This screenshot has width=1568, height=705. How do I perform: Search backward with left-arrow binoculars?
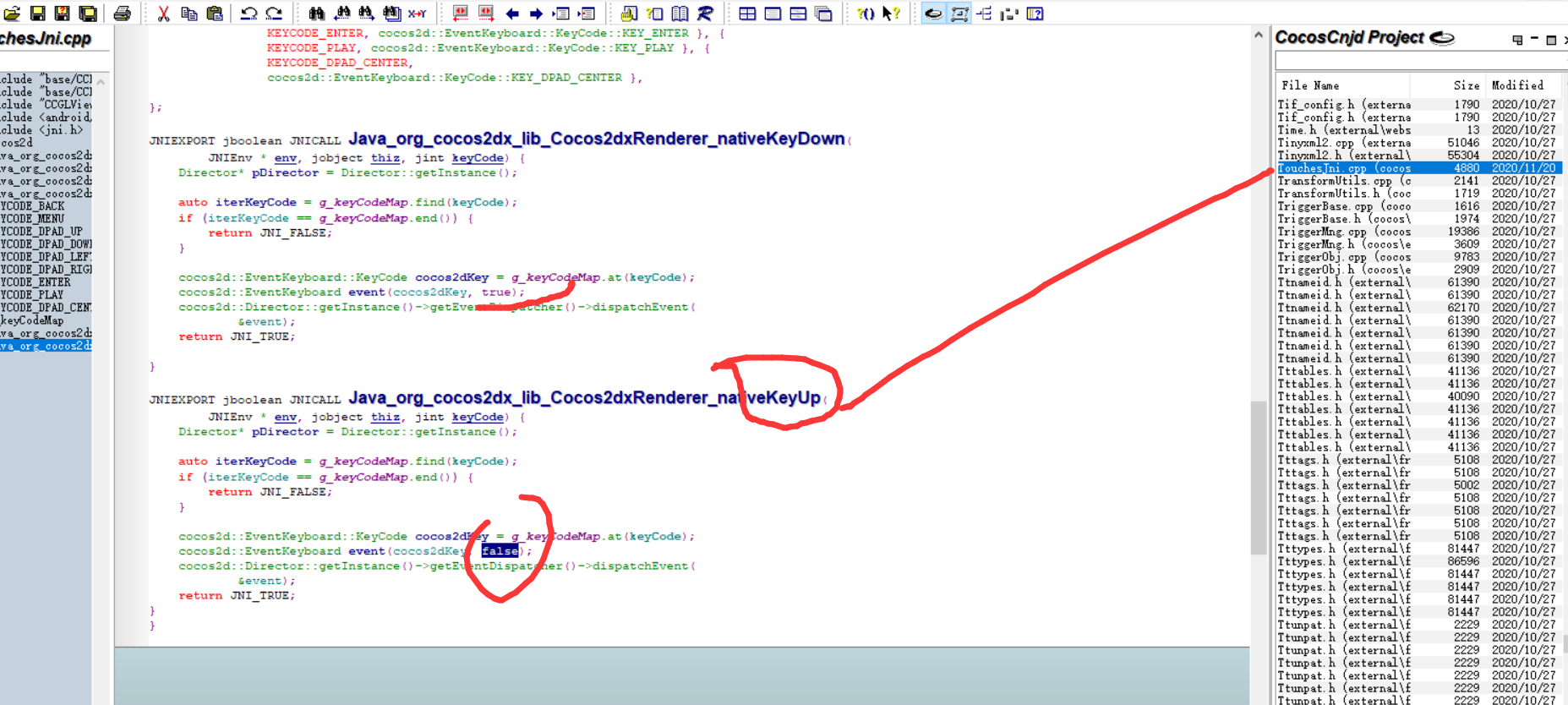click(x=341, y=14)
